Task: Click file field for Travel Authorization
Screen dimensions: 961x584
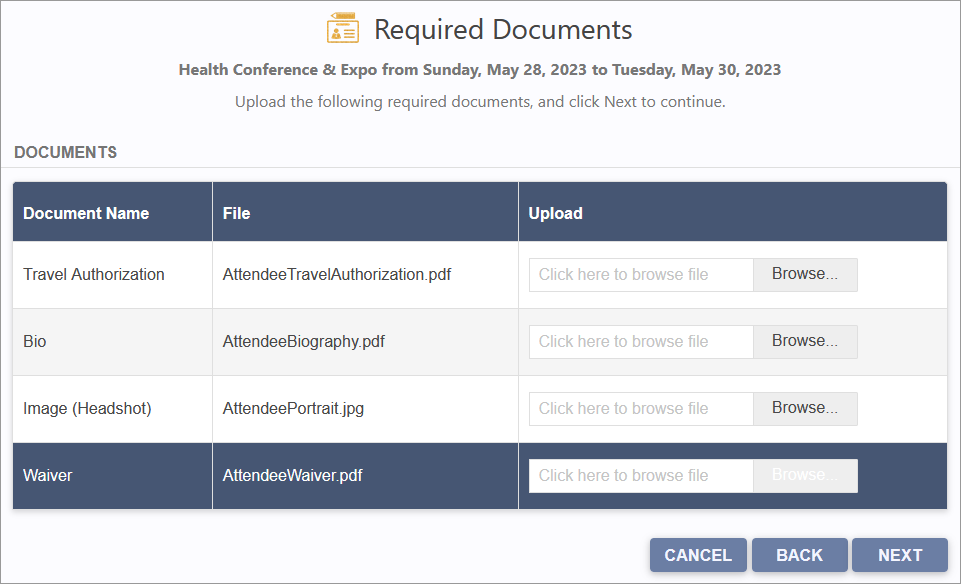Action: click(x=641, y=274)
